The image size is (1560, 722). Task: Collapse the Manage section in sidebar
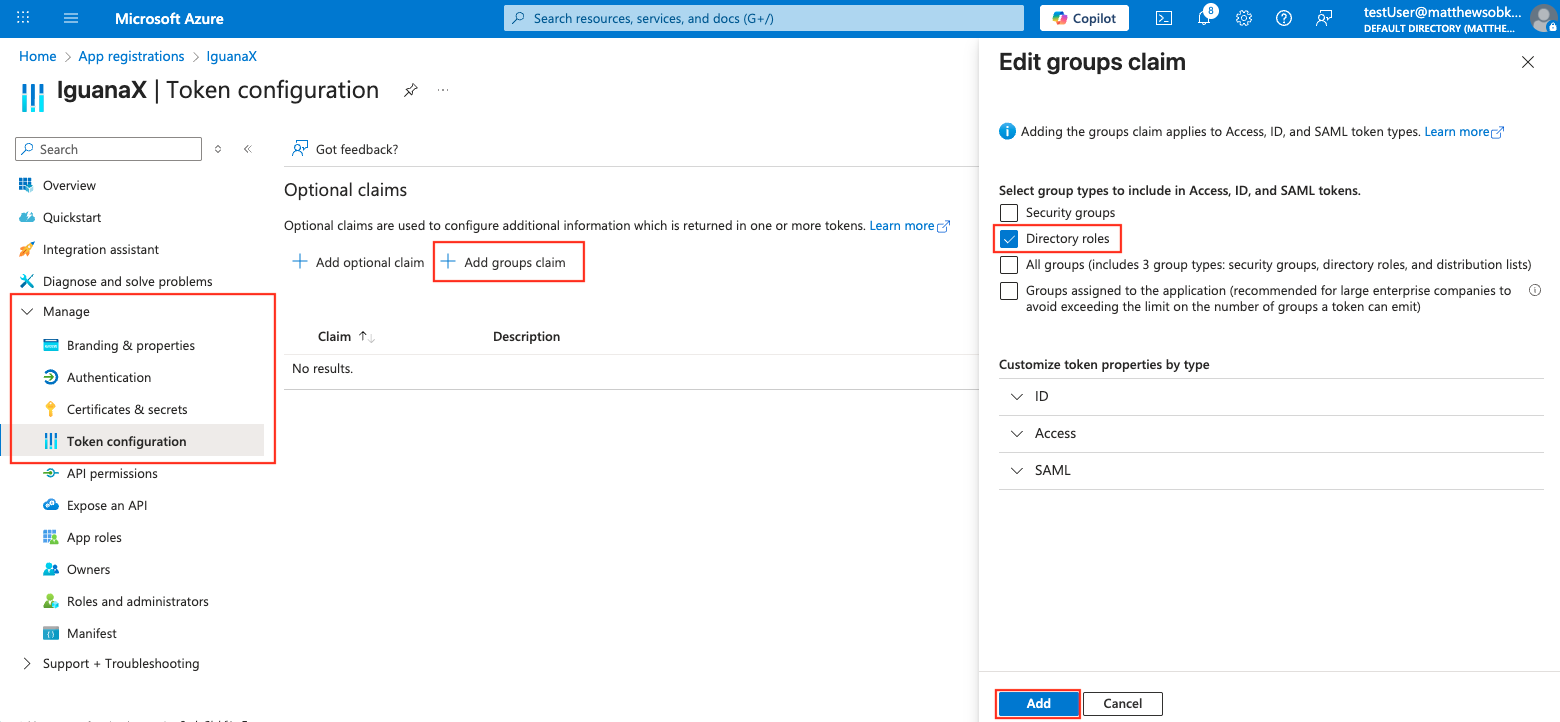pos(27,312)
